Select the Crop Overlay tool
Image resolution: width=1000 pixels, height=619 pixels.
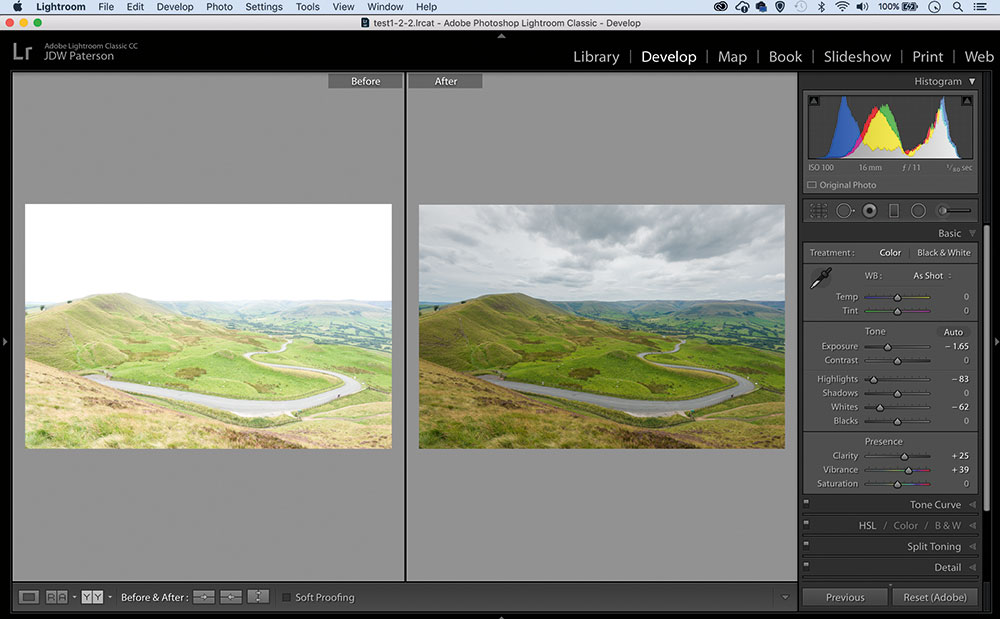coord(818,211)
